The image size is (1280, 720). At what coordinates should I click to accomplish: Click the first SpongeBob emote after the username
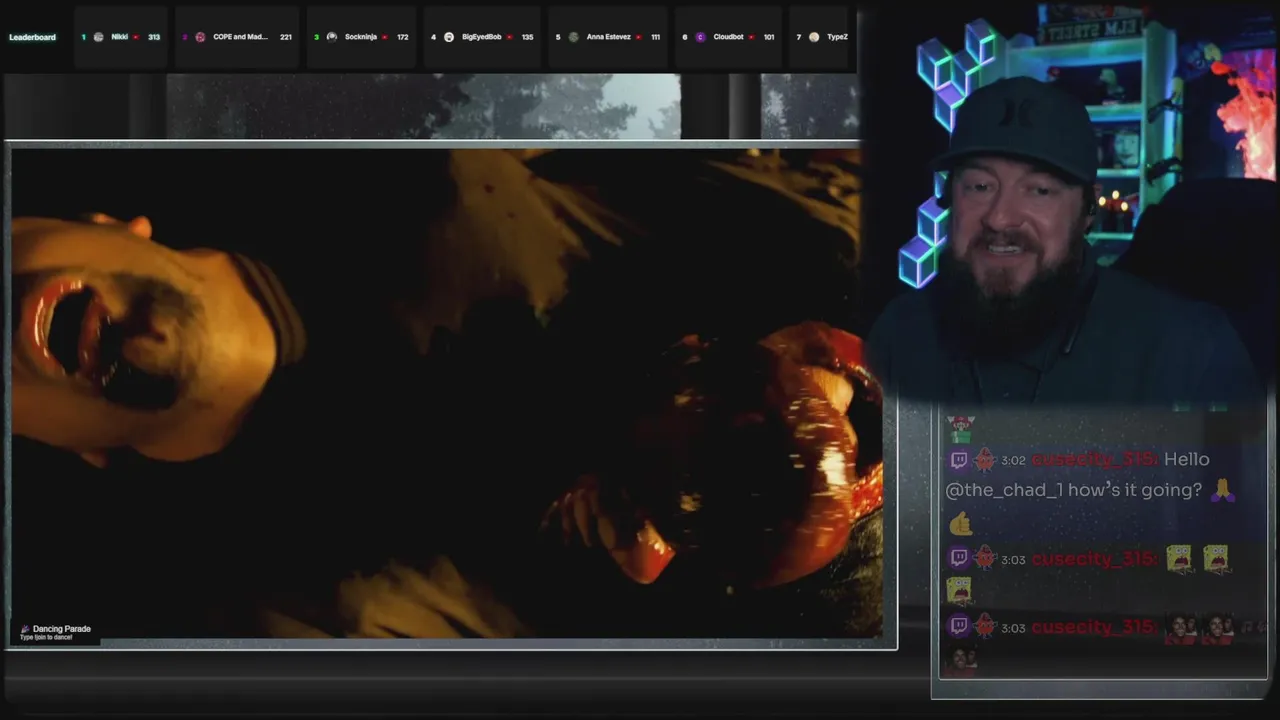(x=1179, y=558)
